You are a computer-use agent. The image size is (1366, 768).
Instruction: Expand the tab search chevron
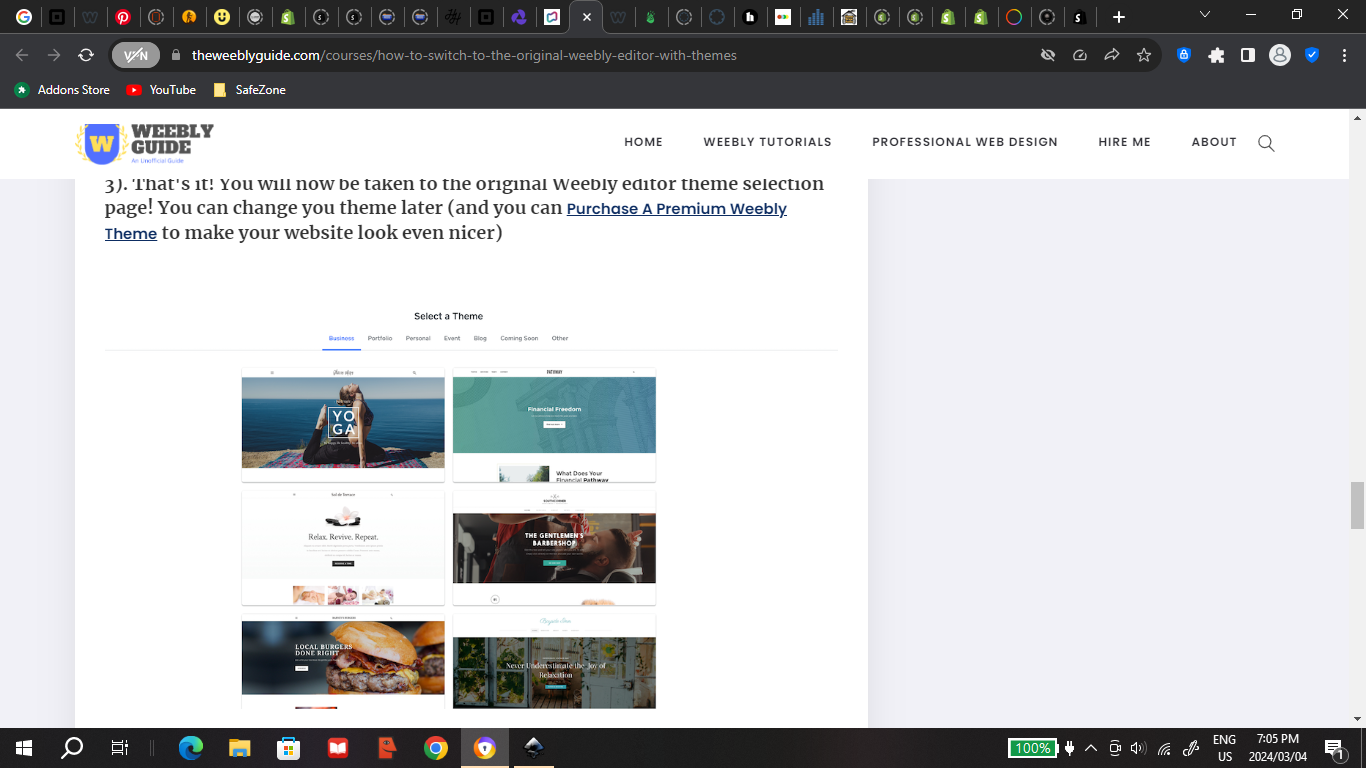pos(1205,15)
